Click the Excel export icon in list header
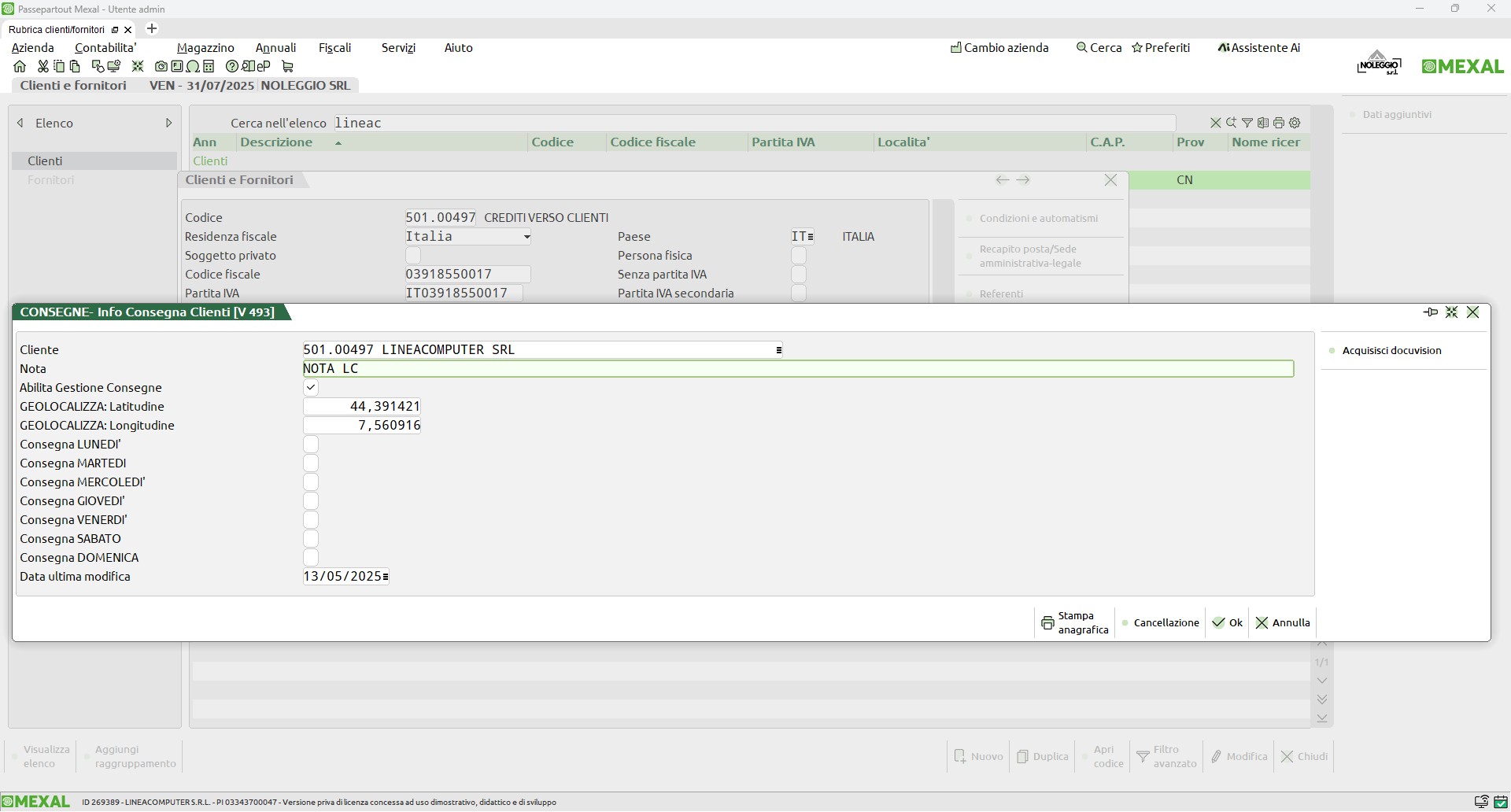1511x812 pixels. point(1263,123)
